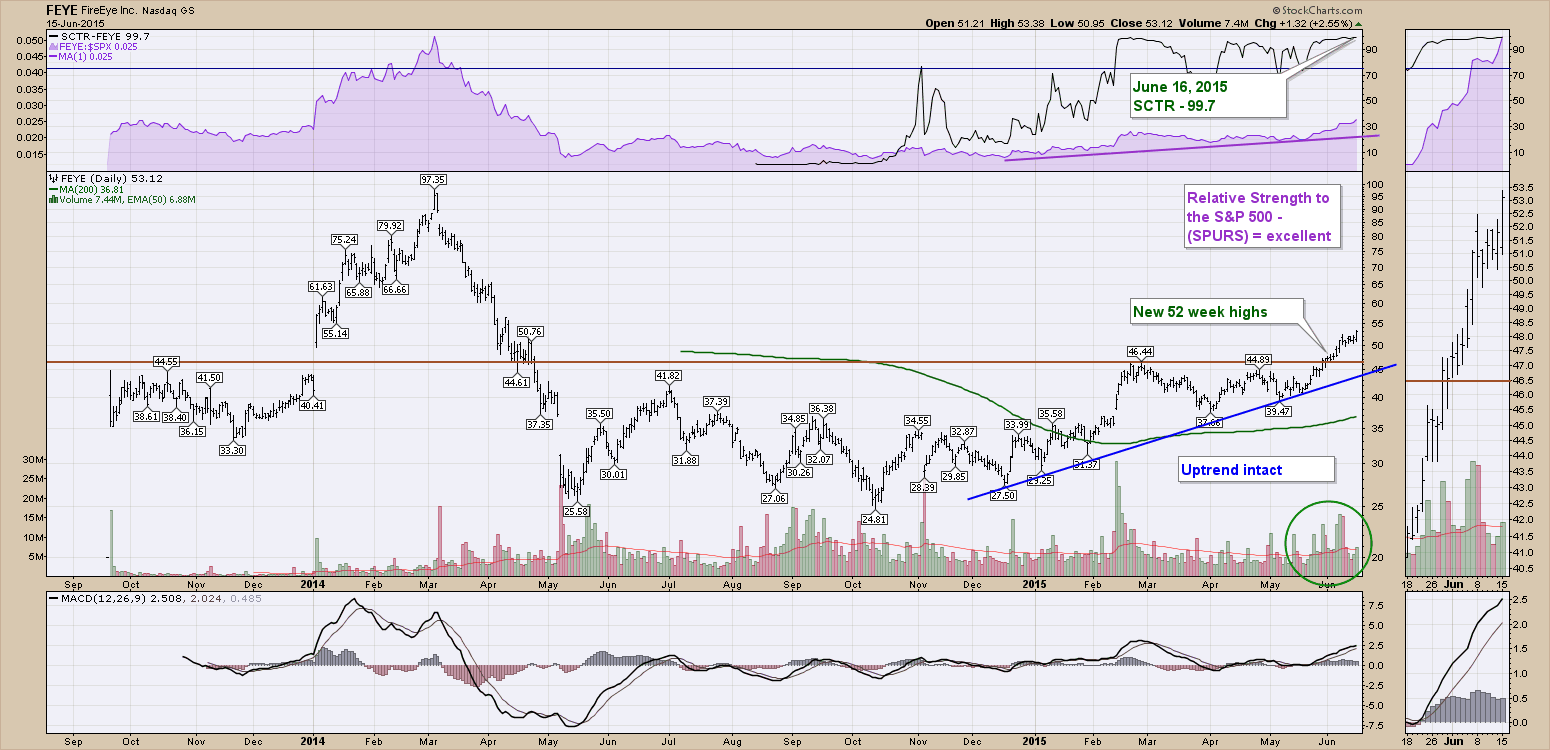The height and width of the screenshot is (750, 1550).
Task: Click the 66.66 price label
Action: click(x=395, y=290)
